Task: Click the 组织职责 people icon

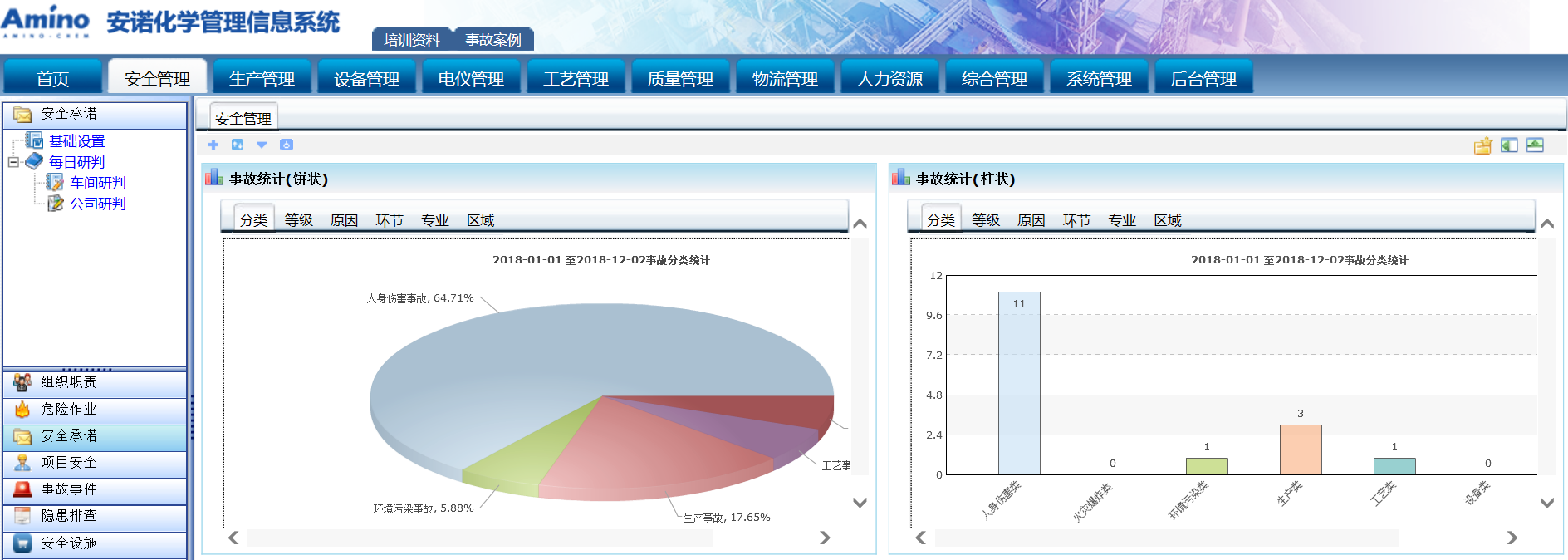Action: 22,382
